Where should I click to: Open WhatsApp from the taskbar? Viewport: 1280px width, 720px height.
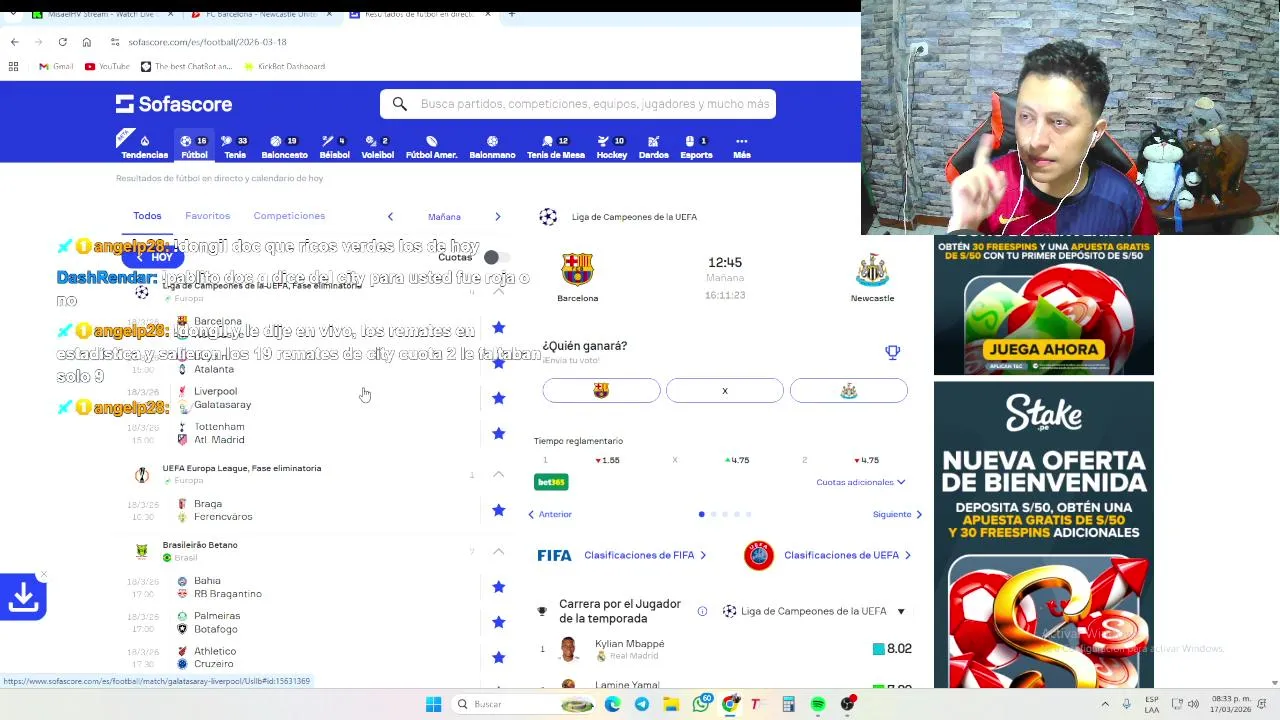click(x=701, y=704)
